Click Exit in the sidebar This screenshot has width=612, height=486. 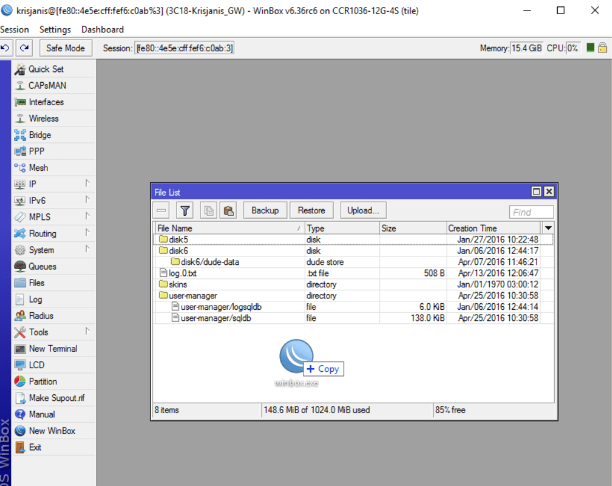pos(53,447)
